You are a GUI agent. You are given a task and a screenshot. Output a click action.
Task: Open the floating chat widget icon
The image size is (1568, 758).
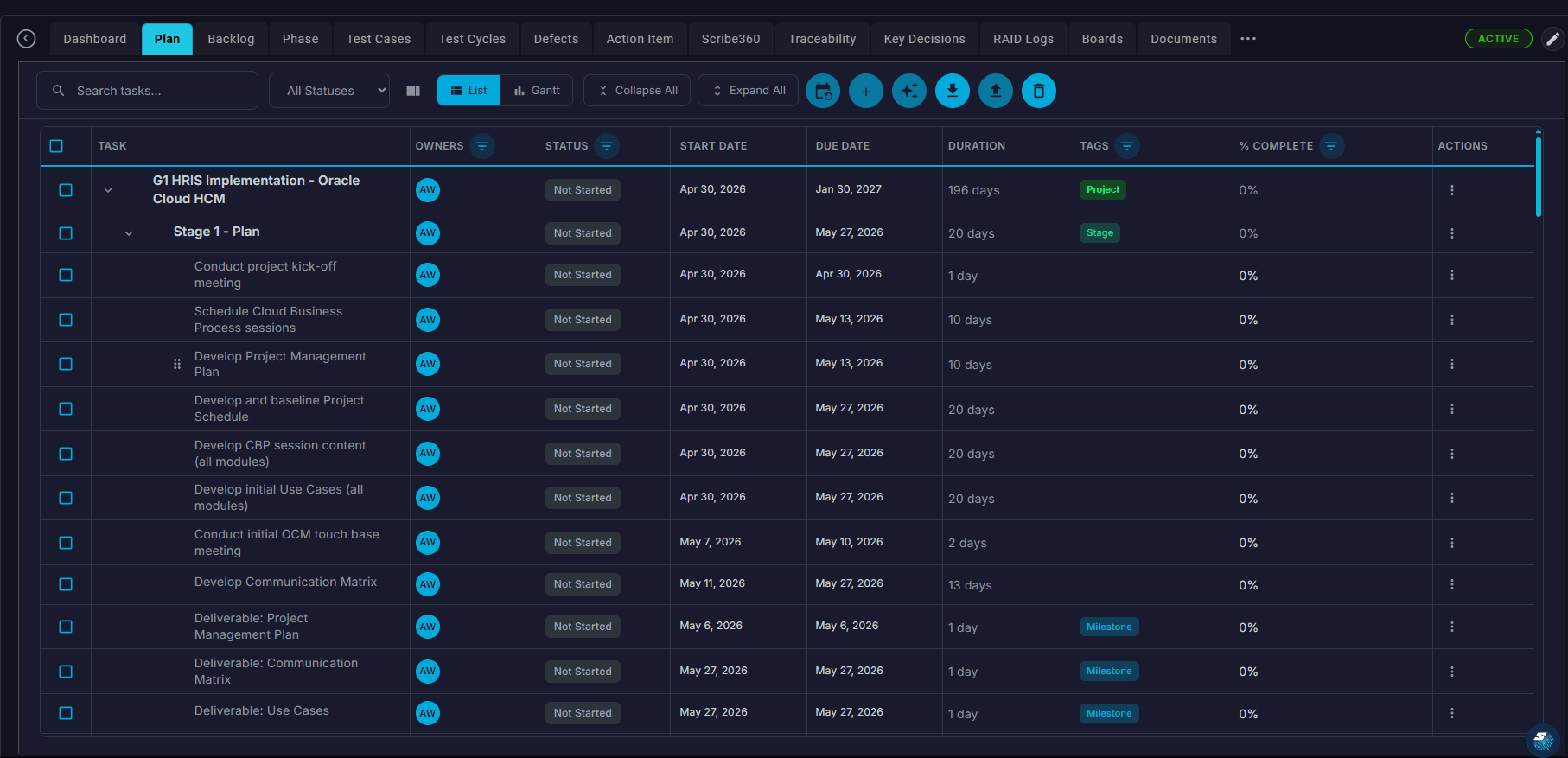1542,740
